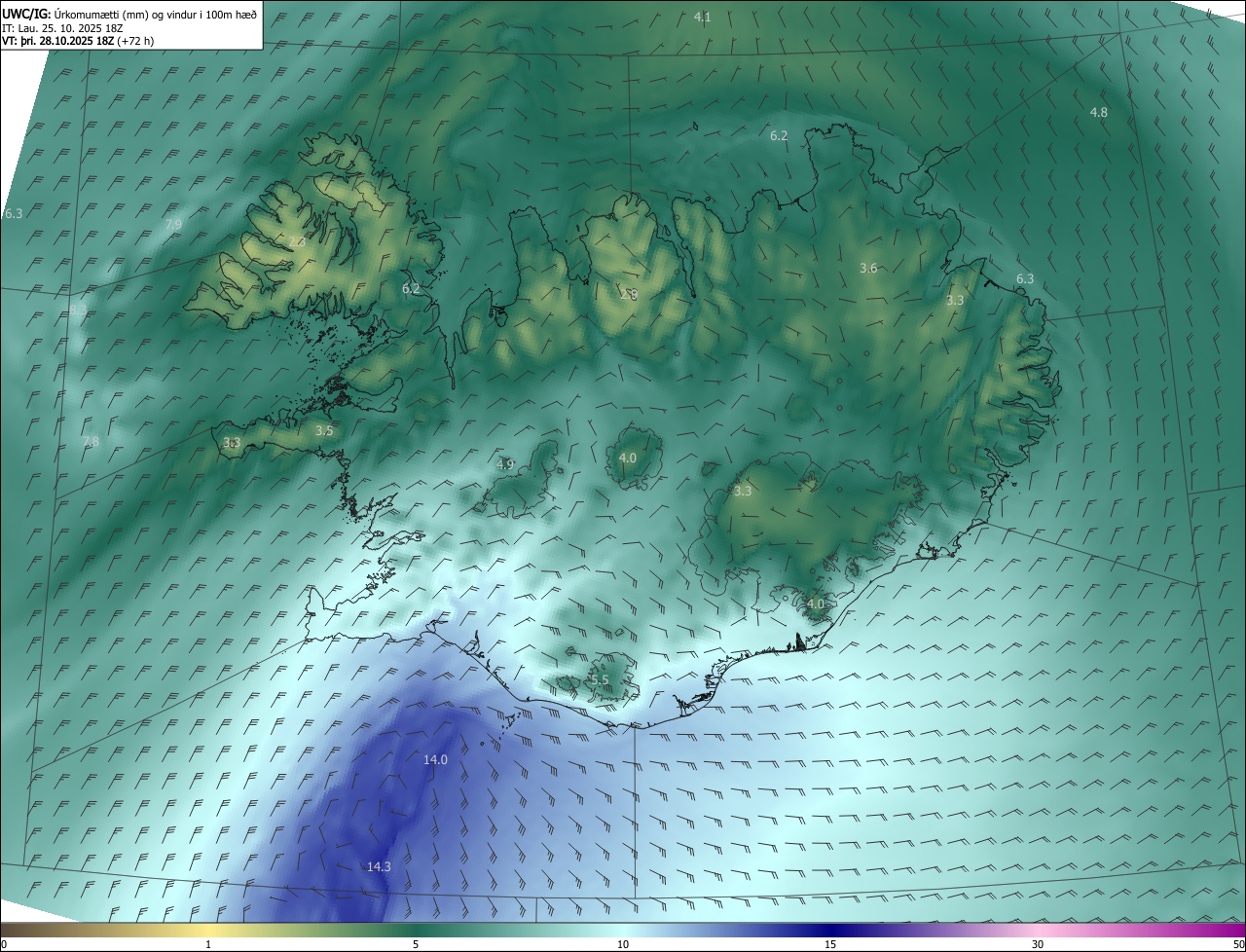Viewport: 1246px width, 952px height.
Task: Click the 6.3 value at the left map edge
Action: [x=13, y=214]
